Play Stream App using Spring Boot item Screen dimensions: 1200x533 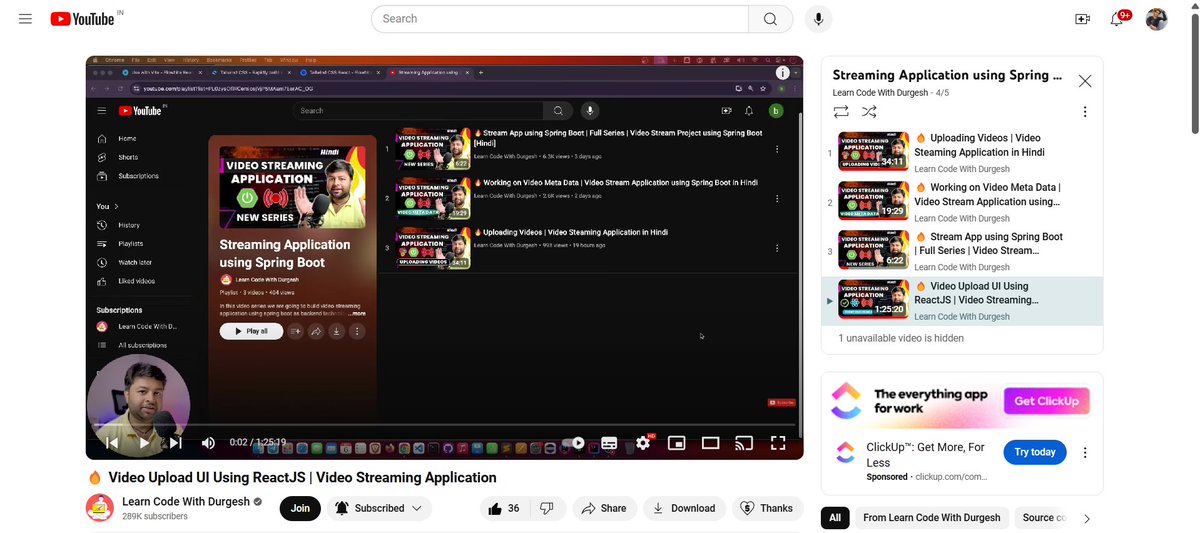click(962, 251)
